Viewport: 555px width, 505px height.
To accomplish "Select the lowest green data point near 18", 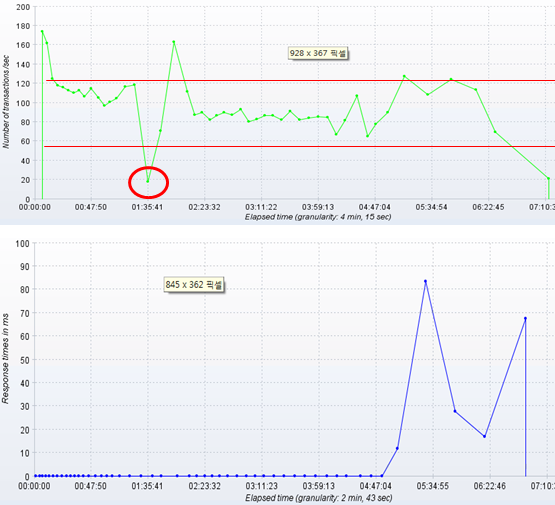I will click(148, 182).
